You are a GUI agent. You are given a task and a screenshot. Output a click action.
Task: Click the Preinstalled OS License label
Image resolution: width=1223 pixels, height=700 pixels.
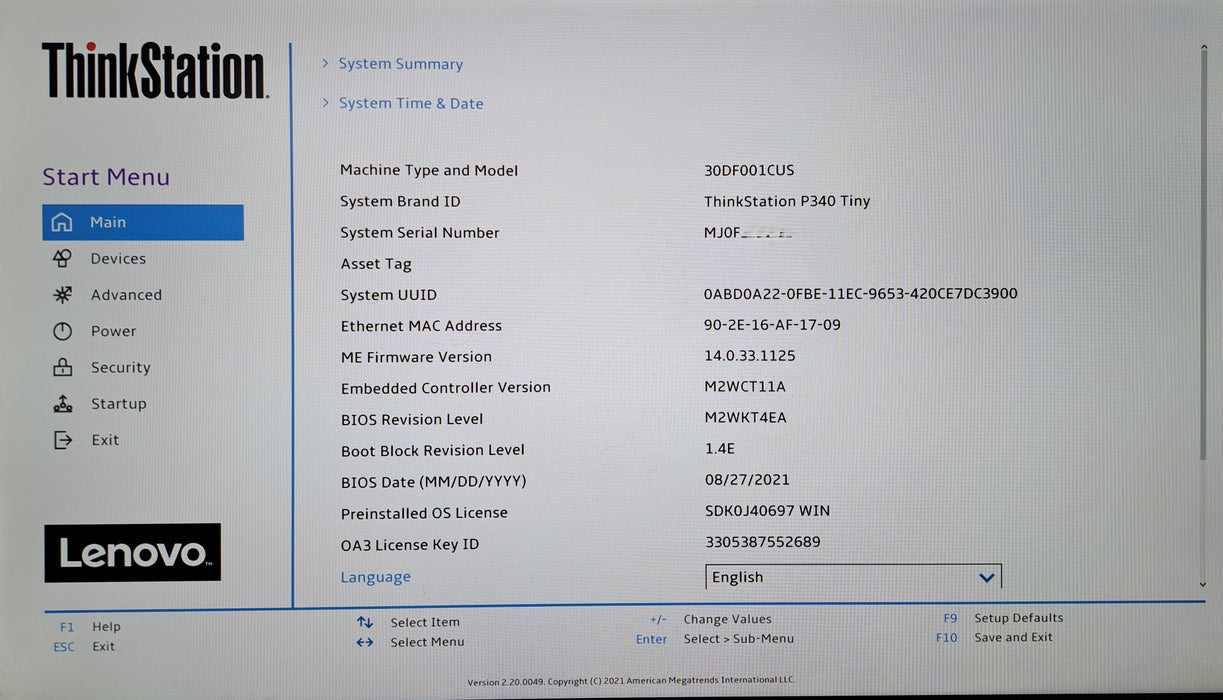pyautogui.click(x=424, y=513)
